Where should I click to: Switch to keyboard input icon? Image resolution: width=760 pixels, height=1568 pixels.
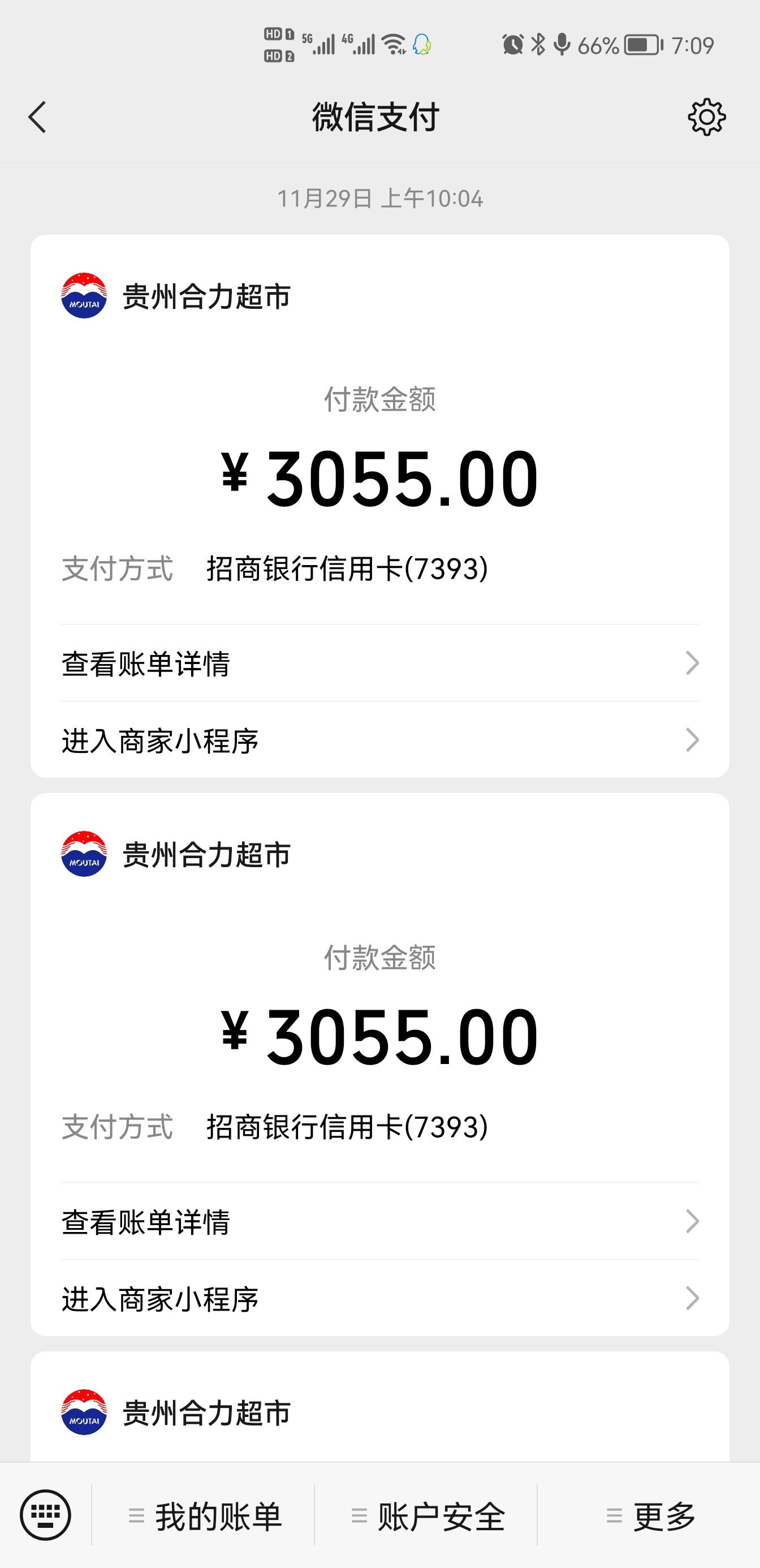pos(46,1515)
